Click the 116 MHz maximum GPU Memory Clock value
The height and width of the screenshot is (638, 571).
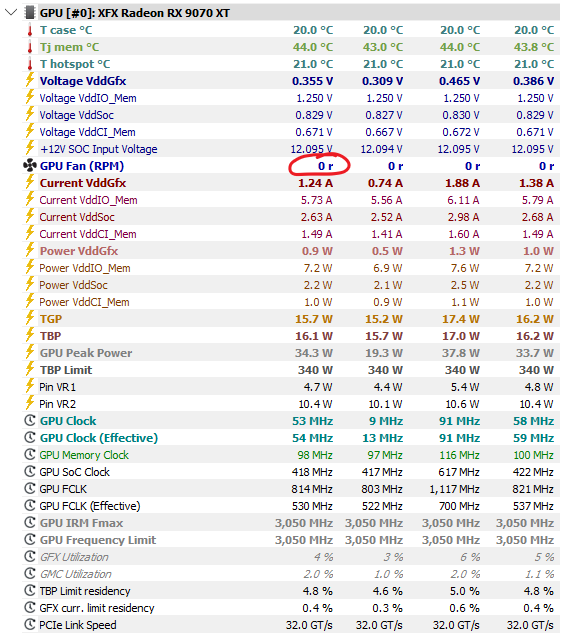point(459,455)
